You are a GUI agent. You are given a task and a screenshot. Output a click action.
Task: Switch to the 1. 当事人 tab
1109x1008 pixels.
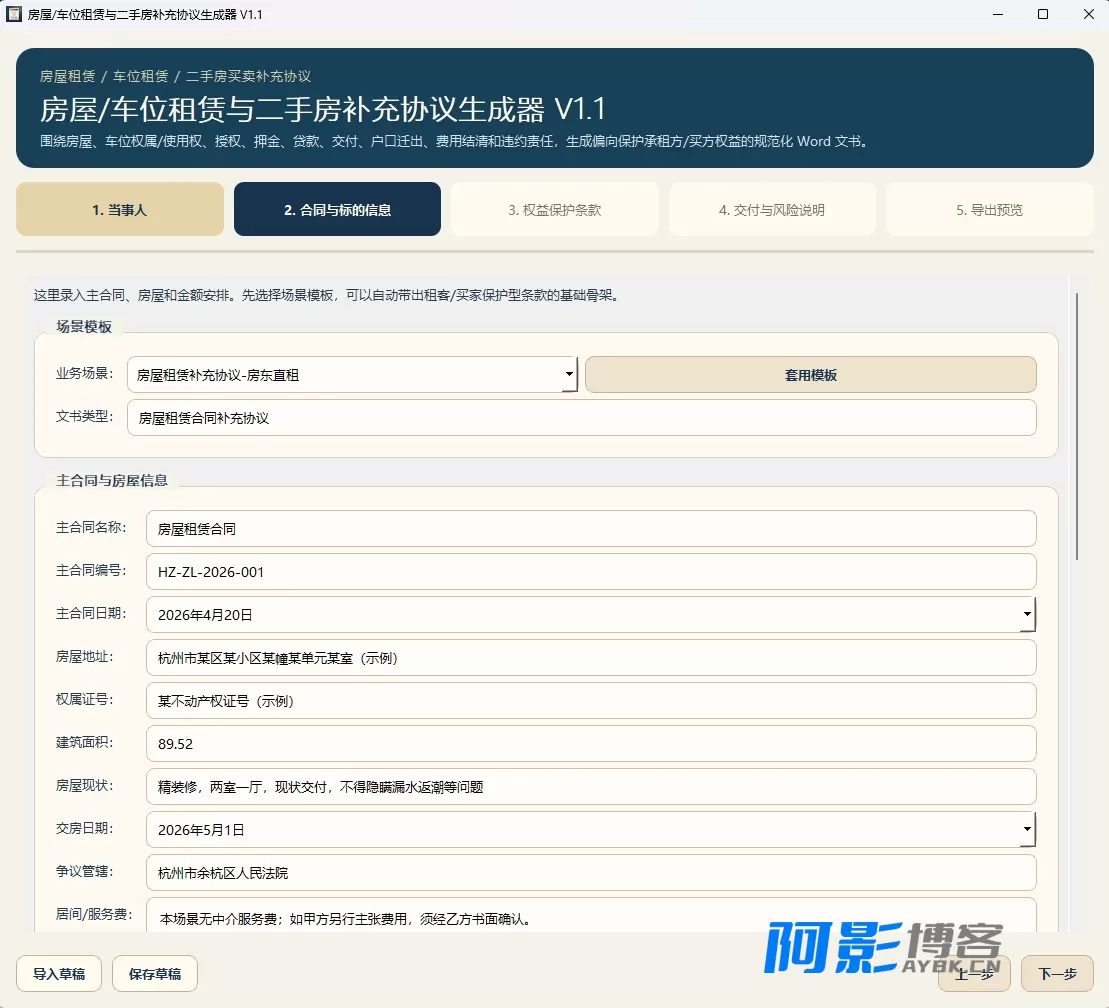(120, 209)
